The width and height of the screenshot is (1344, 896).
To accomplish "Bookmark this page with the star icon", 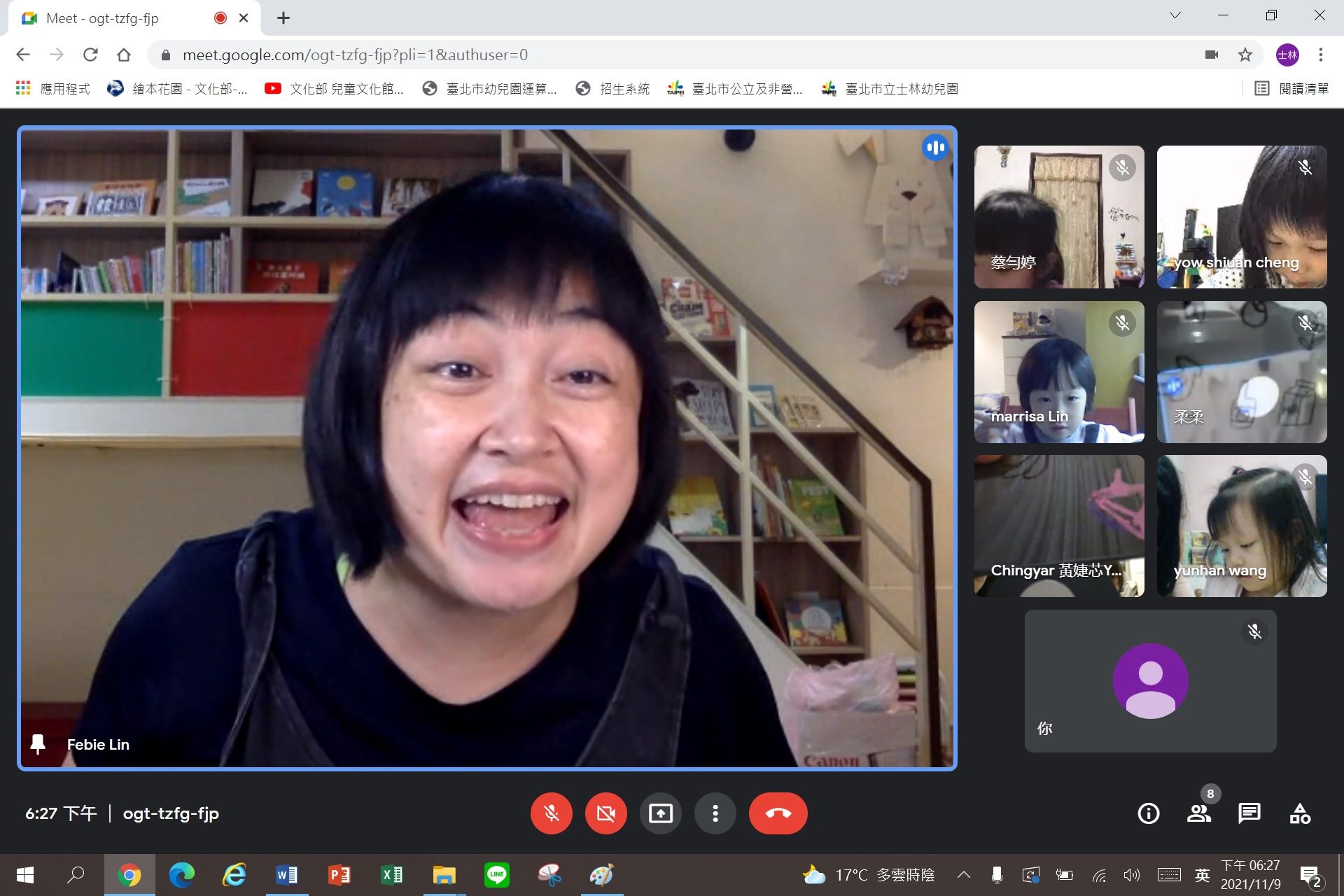I will click(x=1245, y=55).
